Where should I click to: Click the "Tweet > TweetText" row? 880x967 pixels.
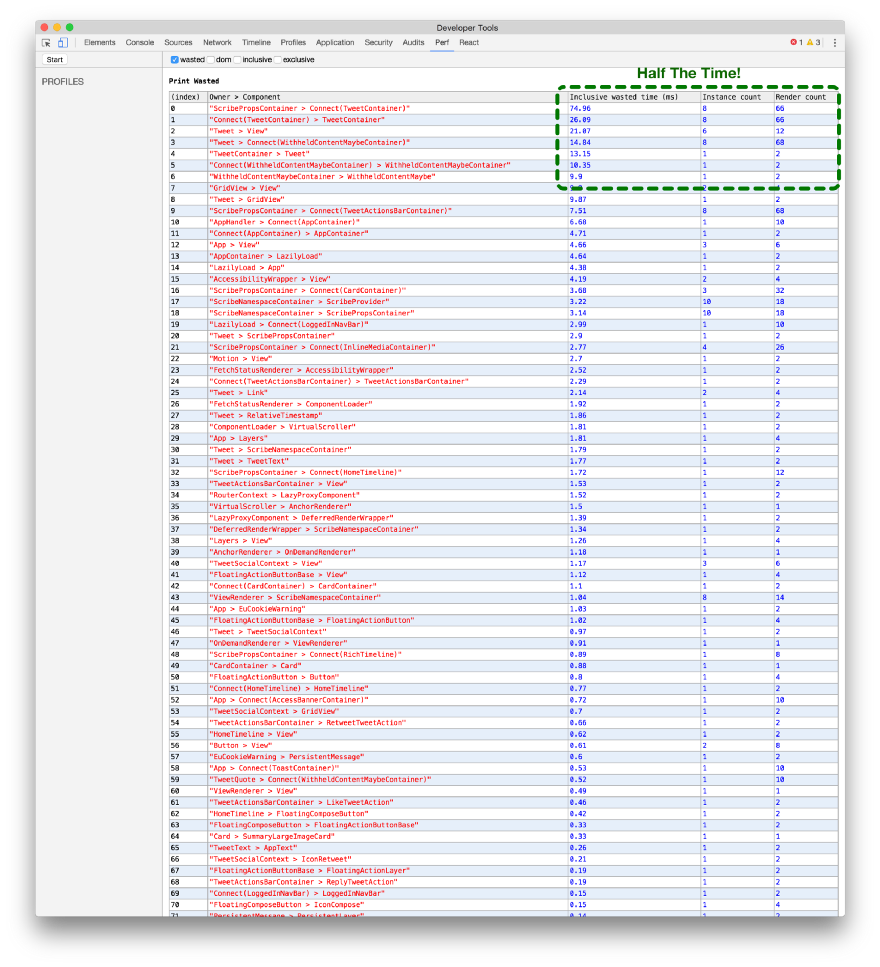pos(503,461)
